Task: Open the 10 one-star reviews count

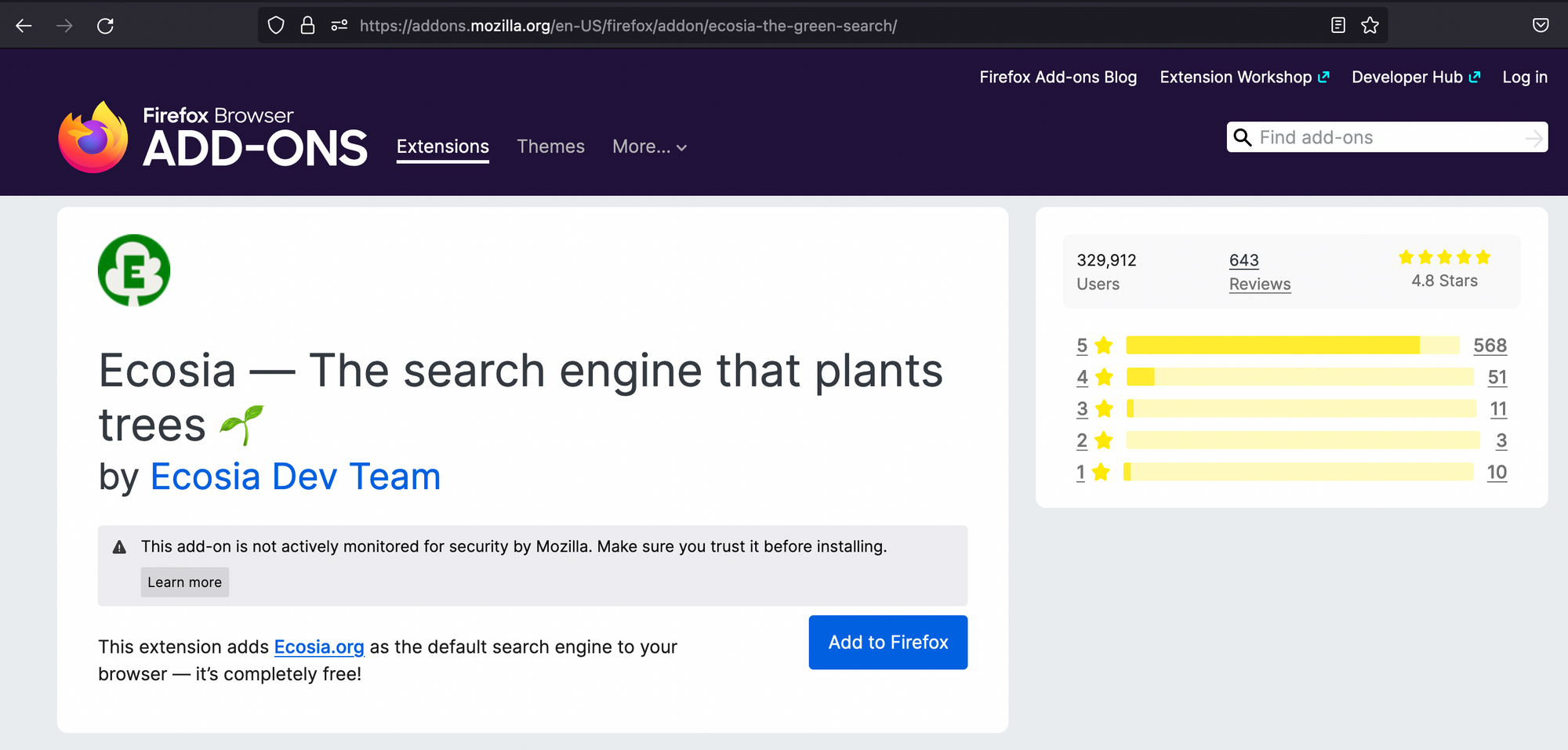Action: point(1497,473)
